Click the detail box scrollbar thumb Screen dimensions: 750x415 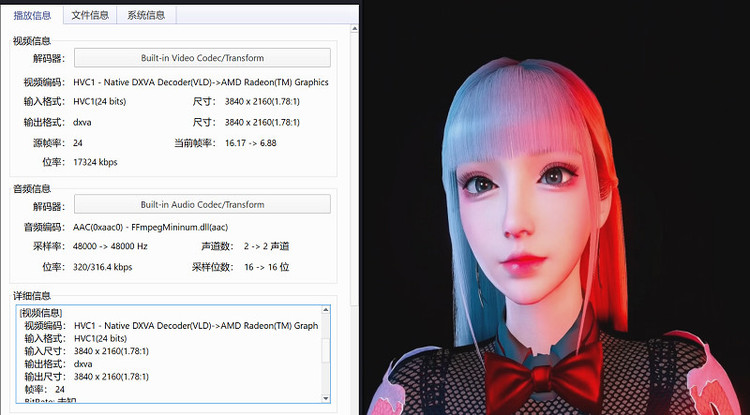click(326, 350)
